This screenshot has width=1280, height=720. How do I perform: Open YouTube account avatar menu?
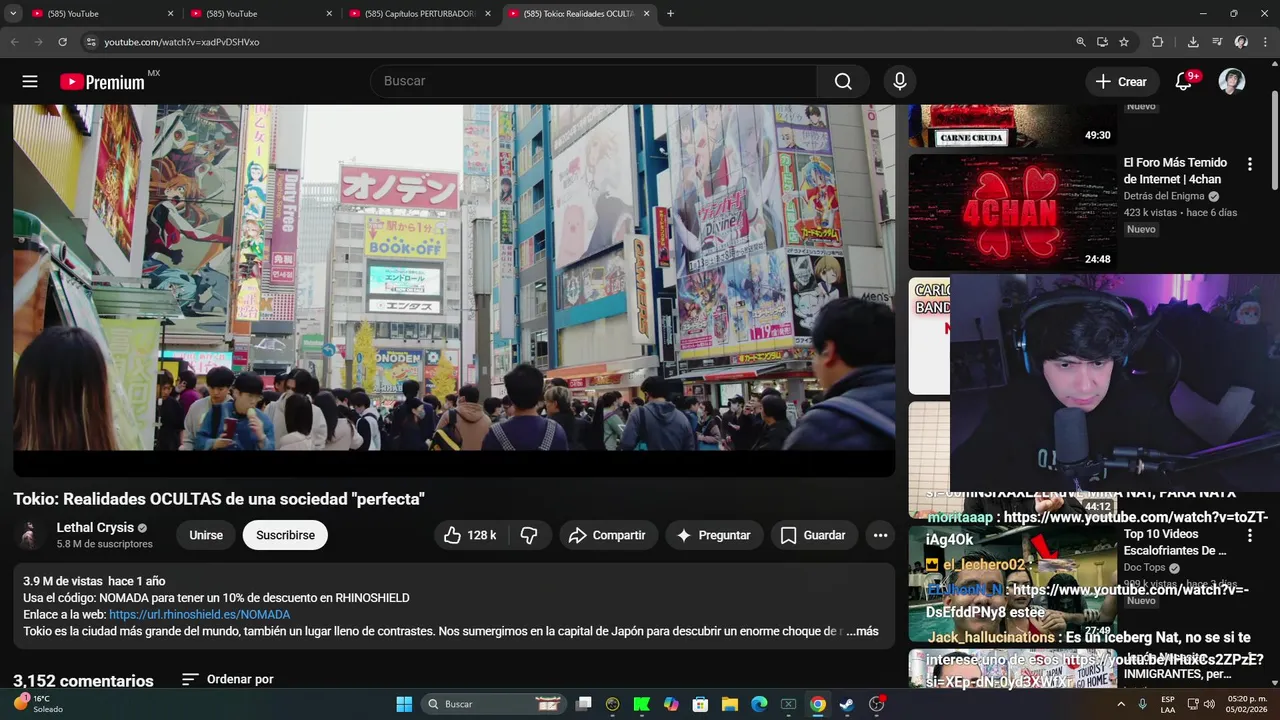1232,82
